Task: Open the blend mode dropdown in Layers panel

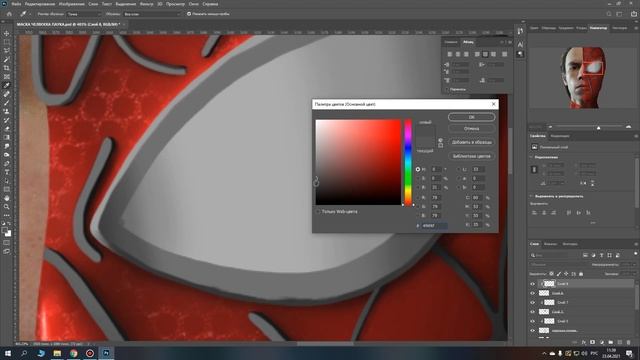Action: pos(558,264)
